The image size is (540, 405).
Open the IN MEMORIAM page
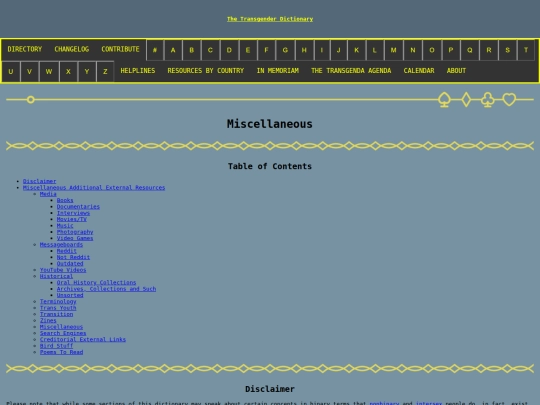coord(278,71)
